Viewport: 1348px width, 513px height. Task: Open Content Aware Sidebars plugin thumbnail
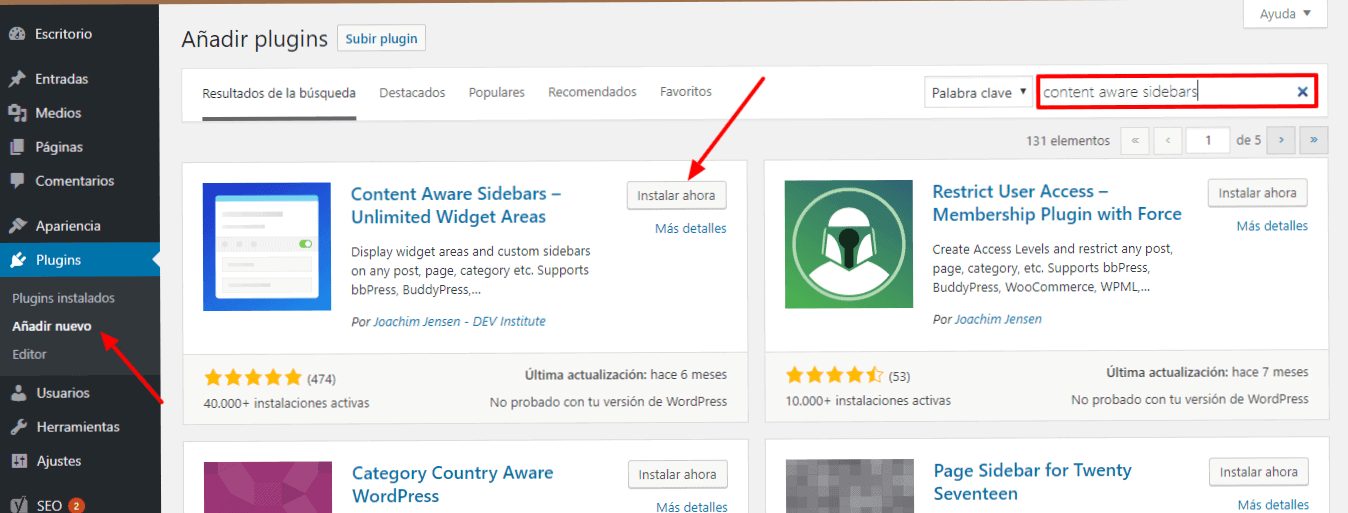(x=267, y=246)
